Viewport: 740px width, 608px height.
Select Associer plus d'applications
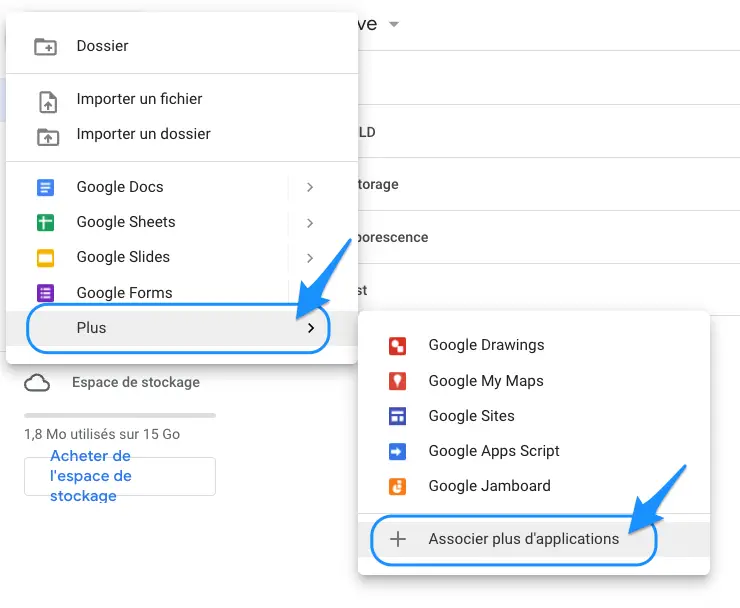coord(534,539)
